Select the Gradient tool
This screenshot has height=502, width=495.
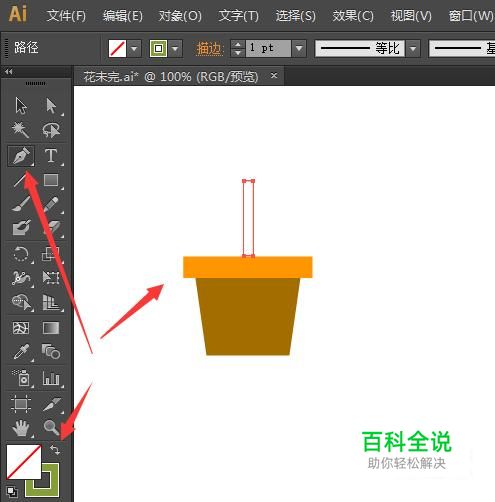[51, 328]
